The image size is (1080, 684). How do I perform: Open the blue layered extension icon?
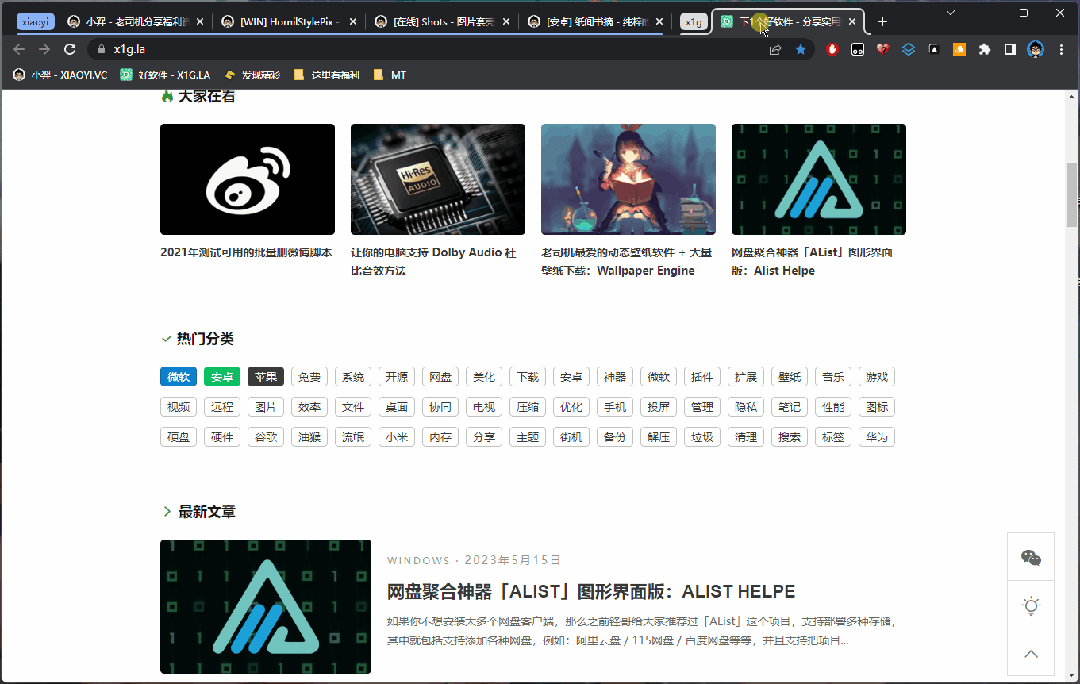click(908, 49)
